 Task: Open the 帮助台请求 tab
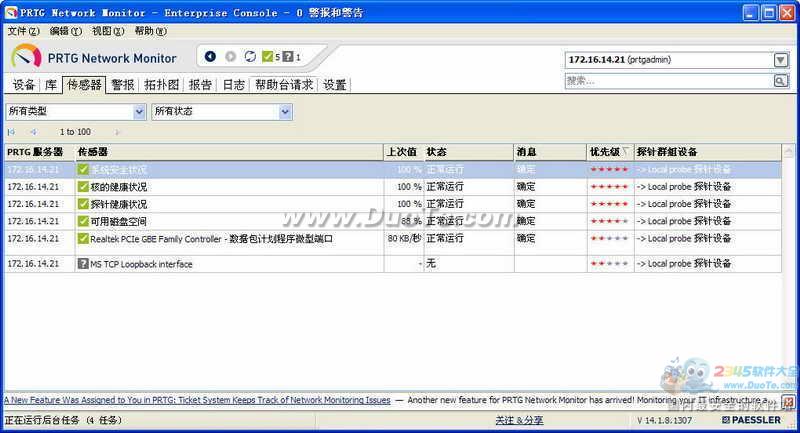pos(284,85)
